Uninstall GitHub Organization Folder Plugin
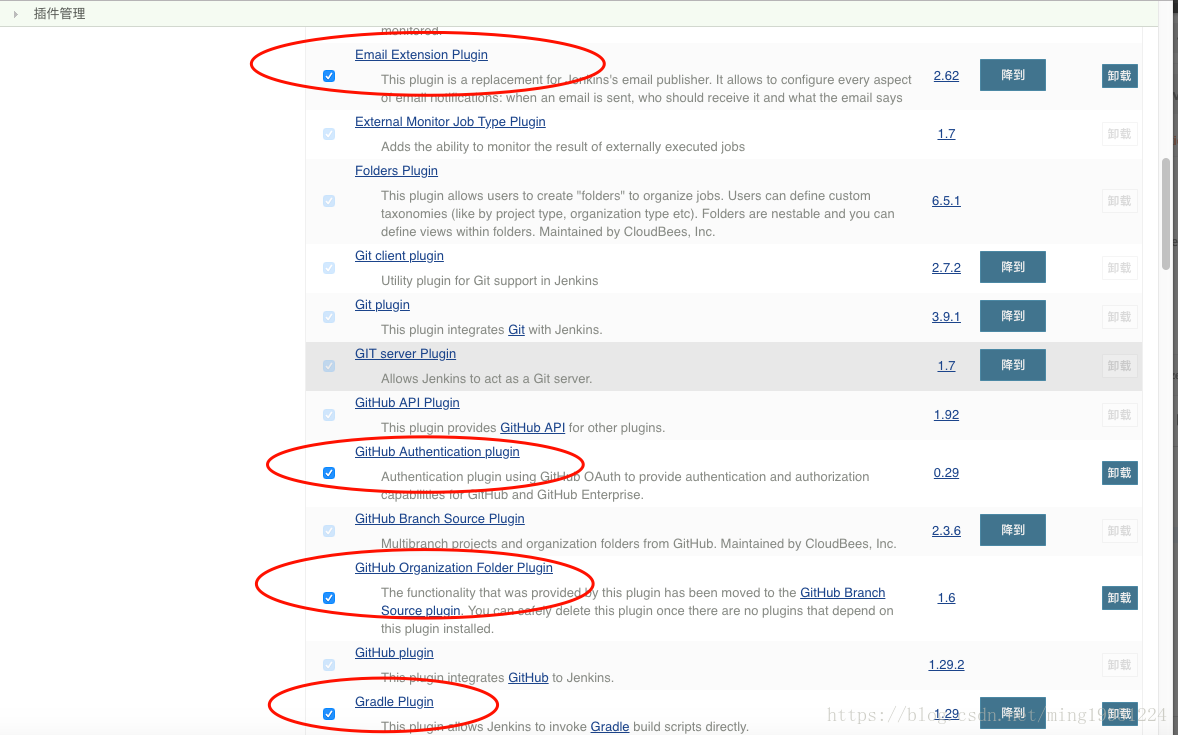The width and height of the screenshot is (1178, 735). click(1119, 598)
